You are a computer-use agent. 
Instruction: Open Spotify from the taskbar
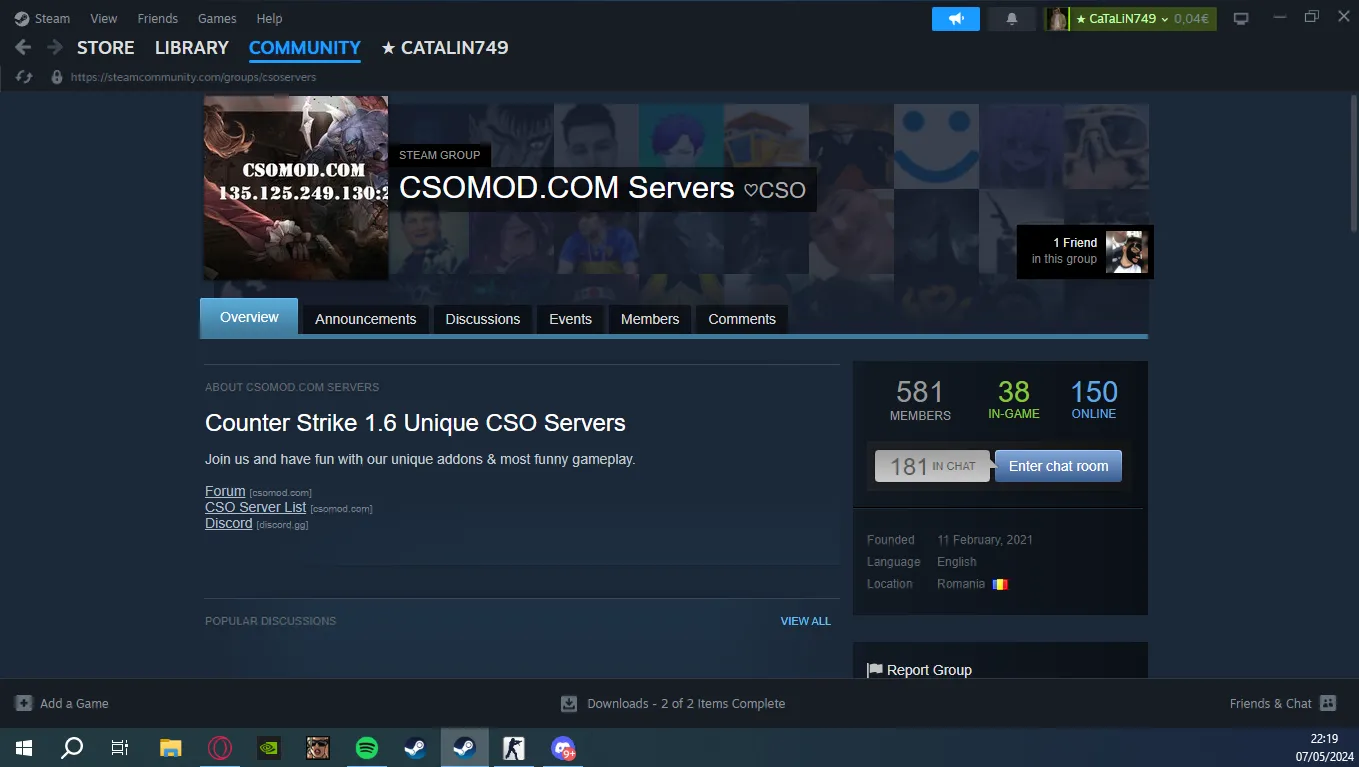pos(367,748)
